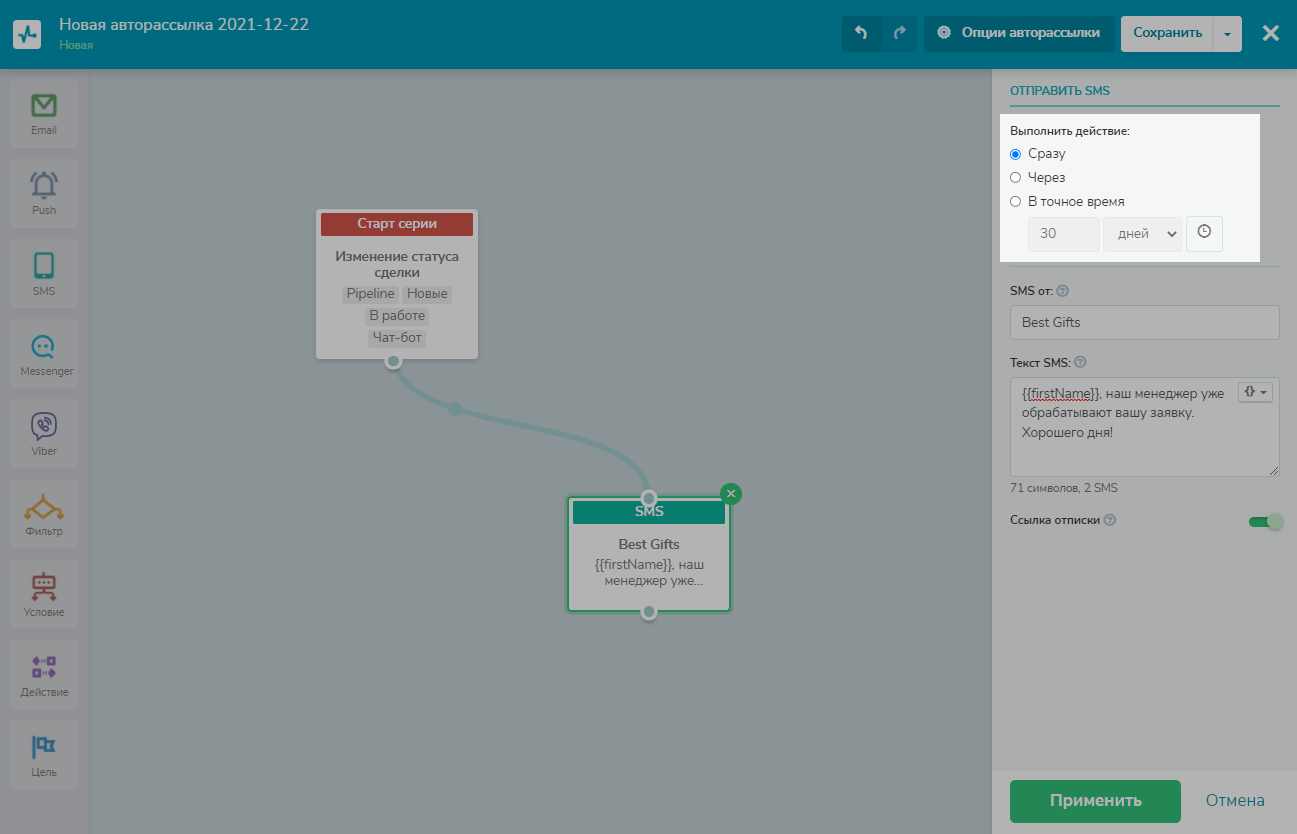Choose the Действие block icon
This screenshot has width=1297, height=834.
(43, 675)
